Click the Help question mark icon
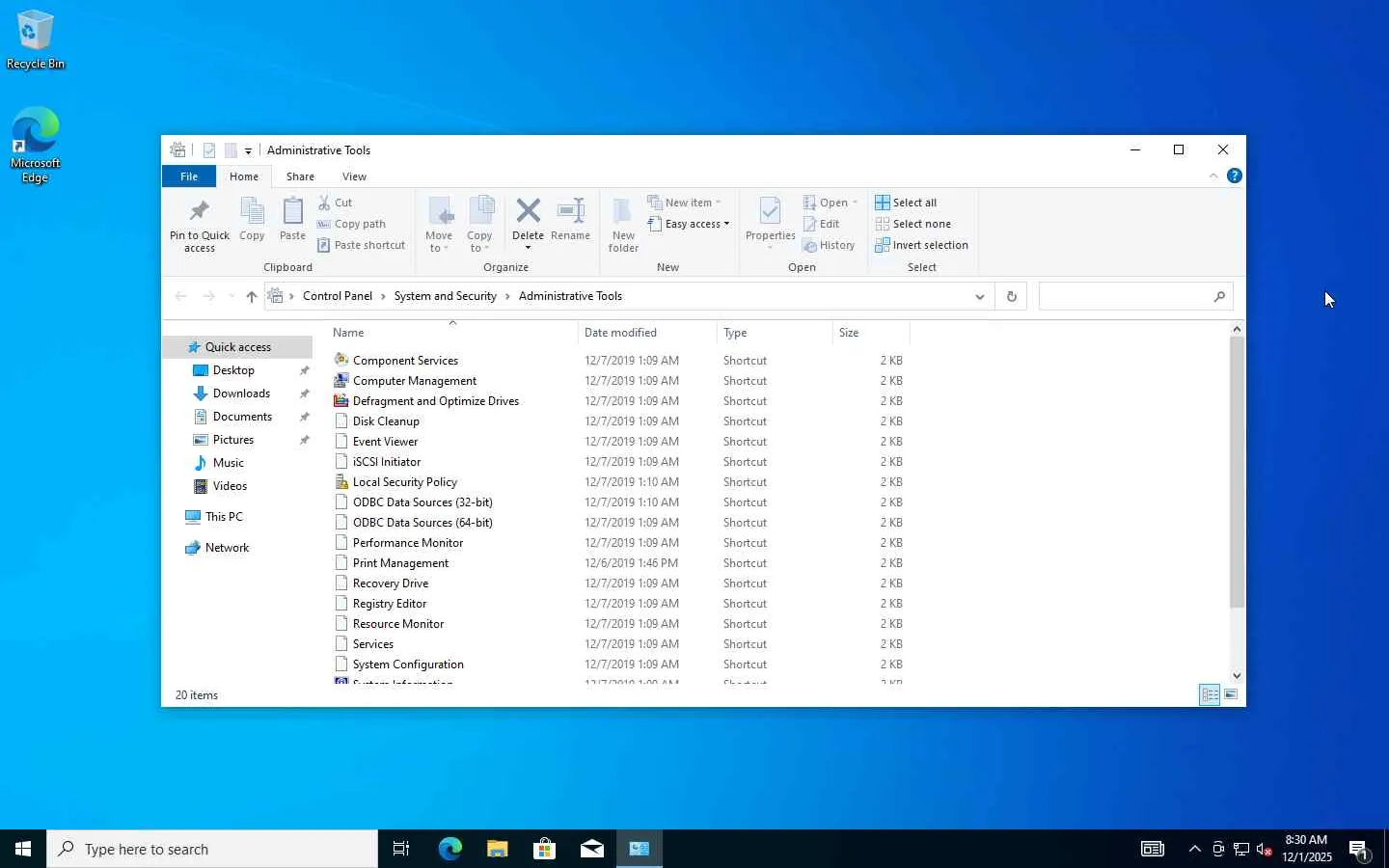The image size is (1389, 868). (x=1234, y=176)
